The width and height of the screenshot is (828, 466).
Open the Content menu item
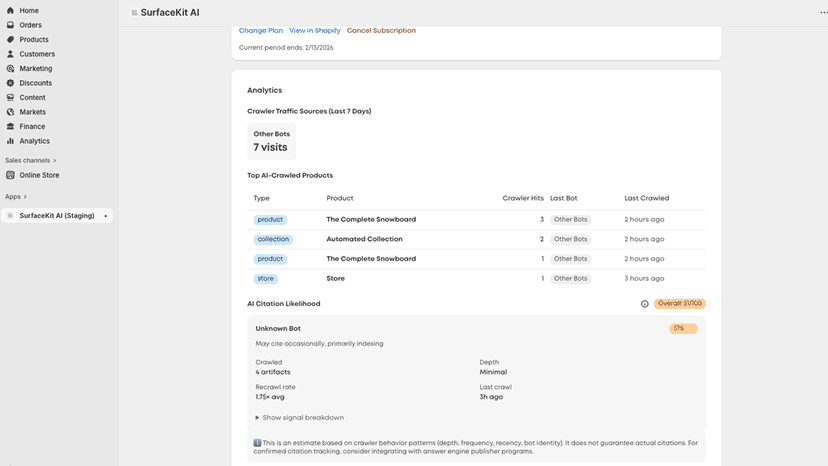(32, 98)
